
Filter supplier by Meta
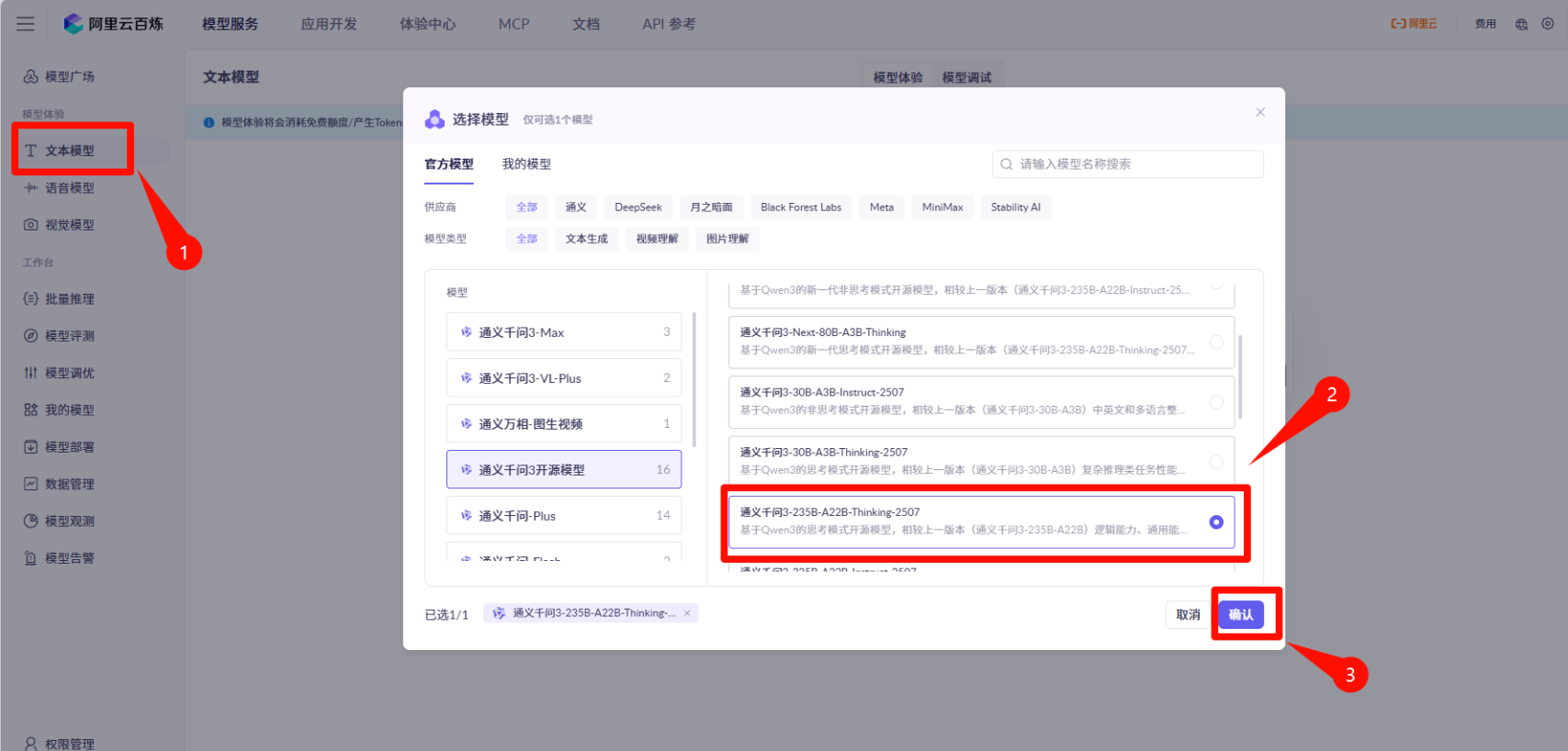(x=882, y=207)
